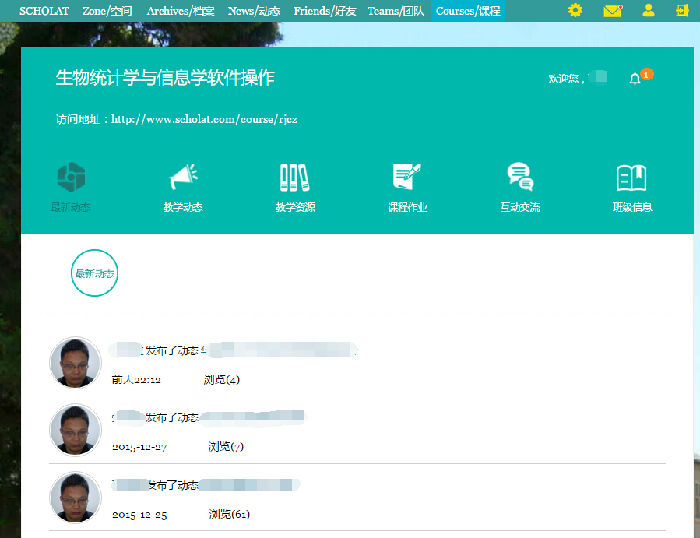Open 互动交流 chat bubbles icon

(520, 178)
